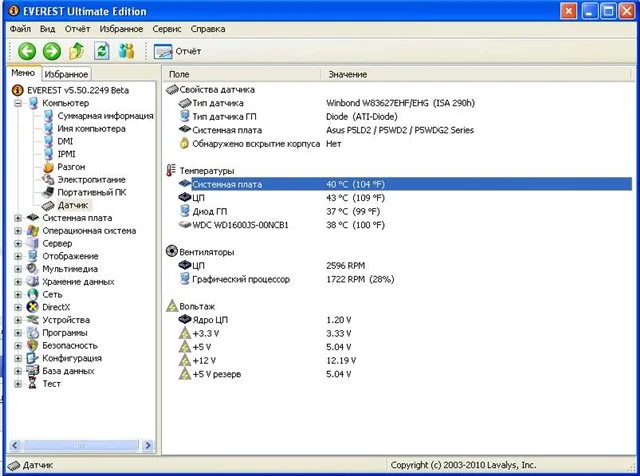Select the WDC WD1600JS-00NCB1 temperature row
The width and height of the screenshot is (640, 476).
(x=239, y=225)
